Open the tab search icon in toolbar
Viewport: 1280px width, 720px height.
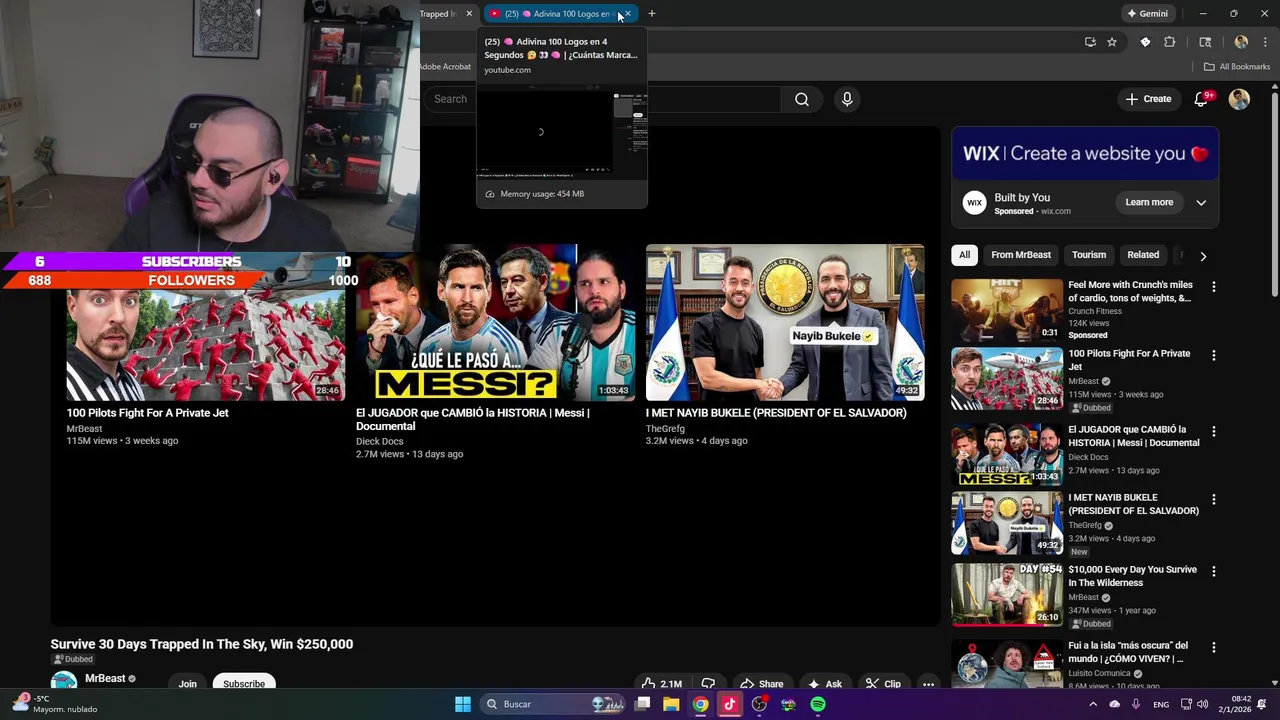1205,42
